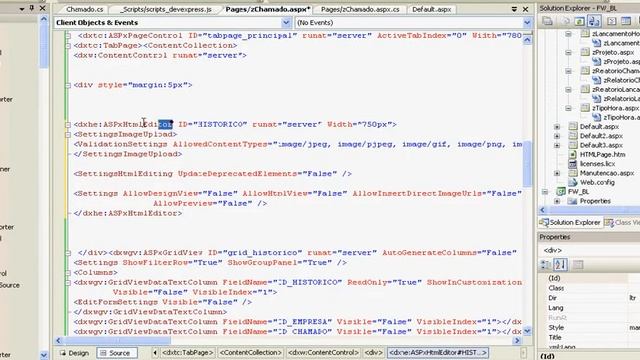Expand the Properties folder node
Viewport: 640px width, 360px height.
557,201
